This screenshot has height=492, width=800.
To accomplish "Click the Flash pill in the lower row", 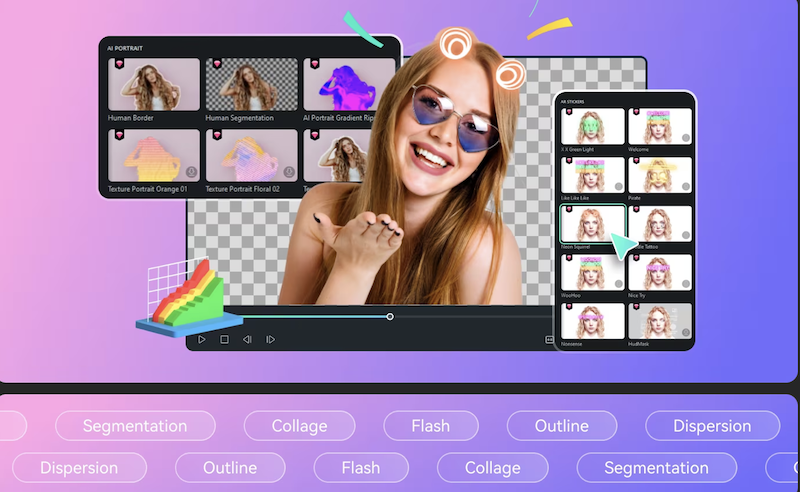I will [x=361, y=468].
